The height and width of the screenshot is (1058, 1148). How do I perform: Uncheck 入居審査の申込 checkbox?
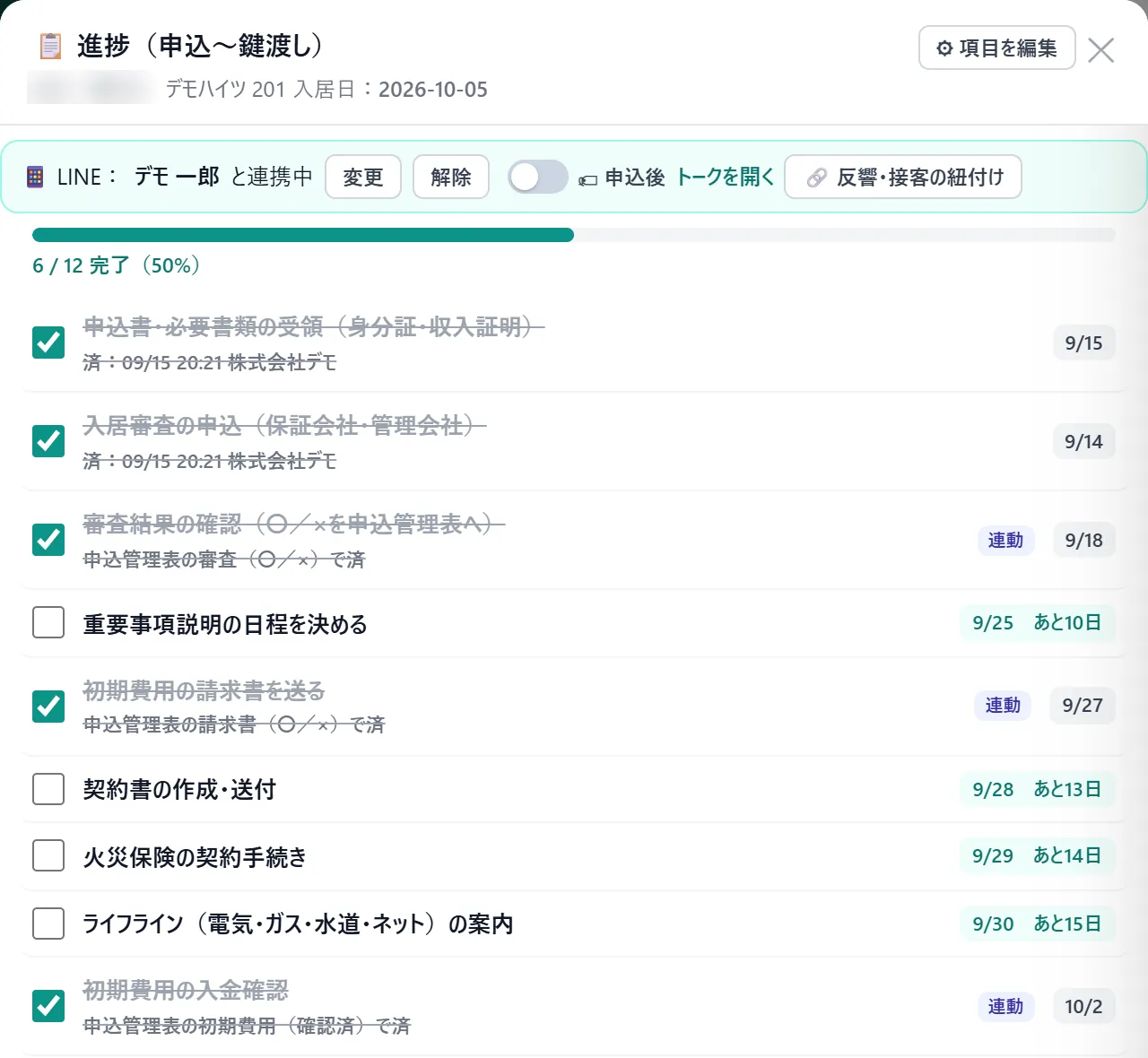click(48, 440)
